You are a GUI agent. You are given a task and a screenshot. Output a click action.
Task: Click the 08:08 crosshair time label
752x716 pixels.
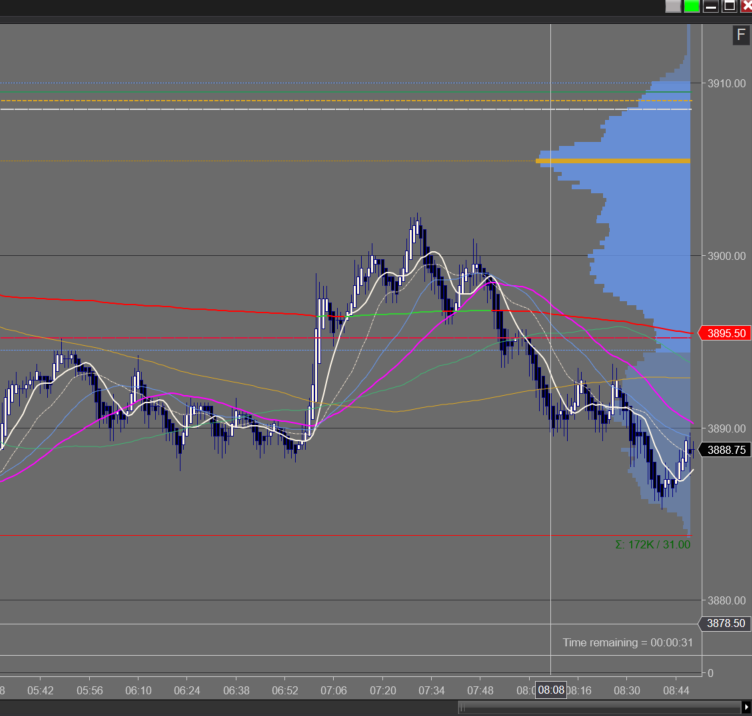pos(551,690)
